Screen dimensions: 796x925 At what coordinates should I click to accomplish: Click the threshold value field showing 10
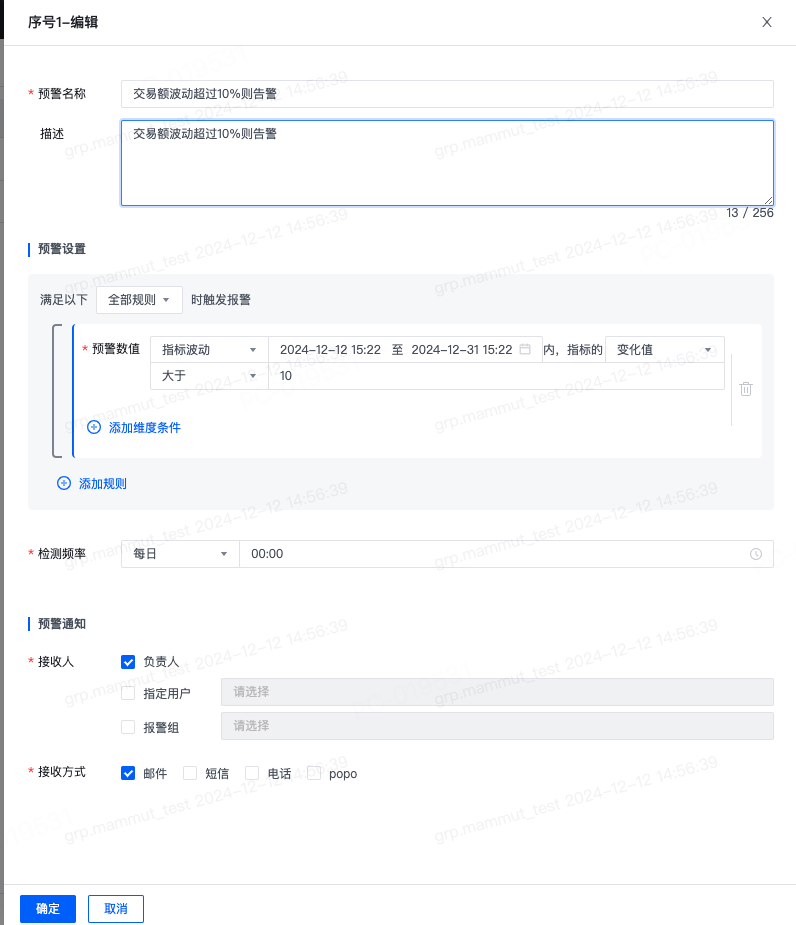[496, 376]
